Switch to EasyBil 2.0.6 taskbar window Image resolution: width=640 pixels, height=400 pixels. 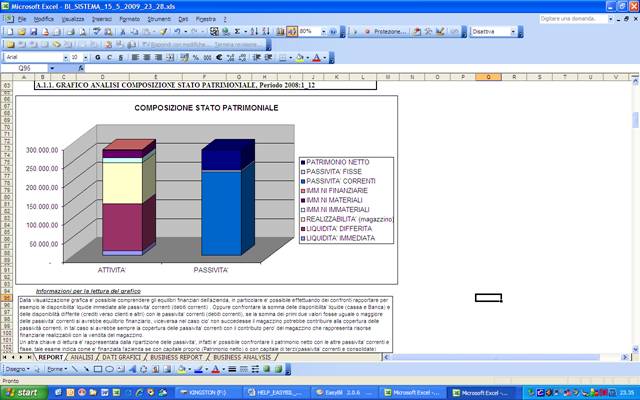coord(344,393)
